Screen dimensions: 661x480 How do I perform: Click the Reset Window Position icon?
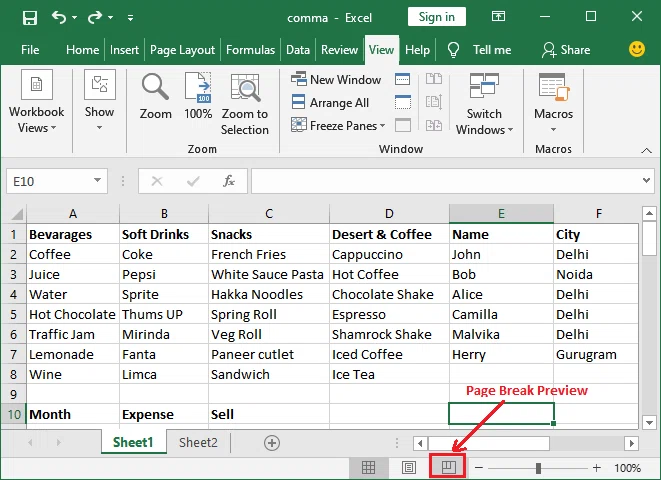[x=434, y=126]
